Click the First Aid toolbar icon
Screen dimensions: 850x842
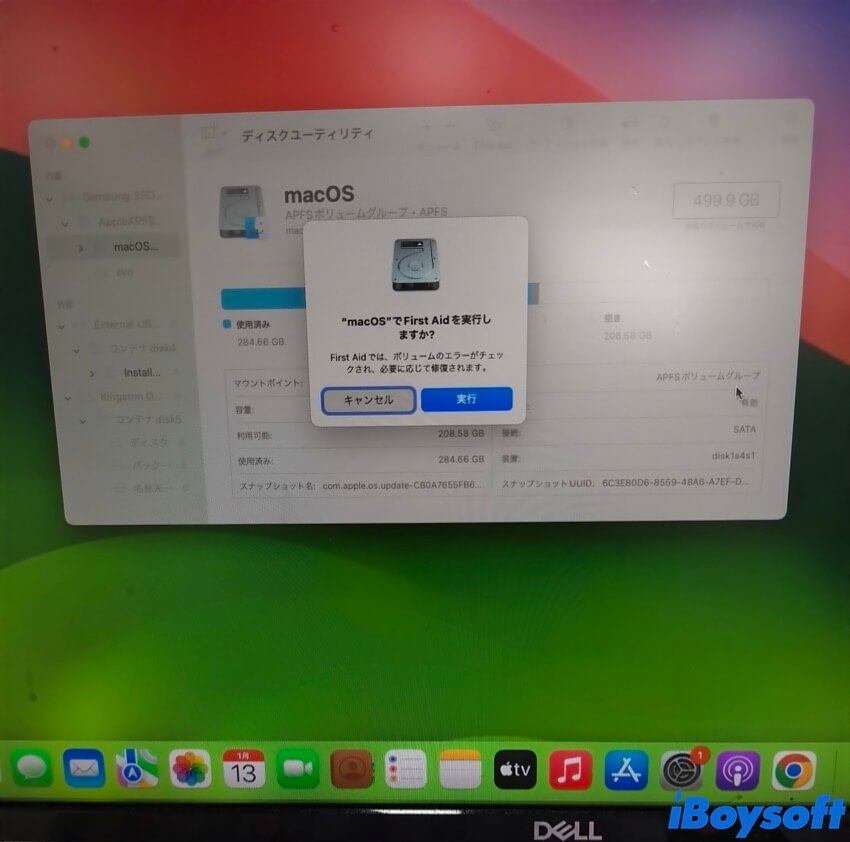pos(492,127)
